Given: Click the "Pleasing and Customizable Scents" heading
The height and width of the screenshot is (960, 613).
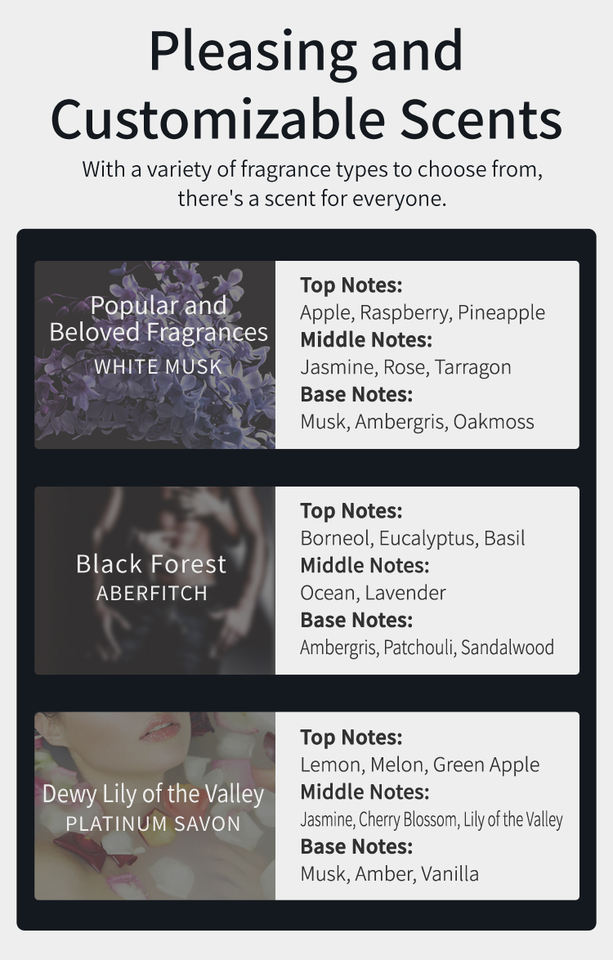Looking at the screenshot, I should coord(306,85).
